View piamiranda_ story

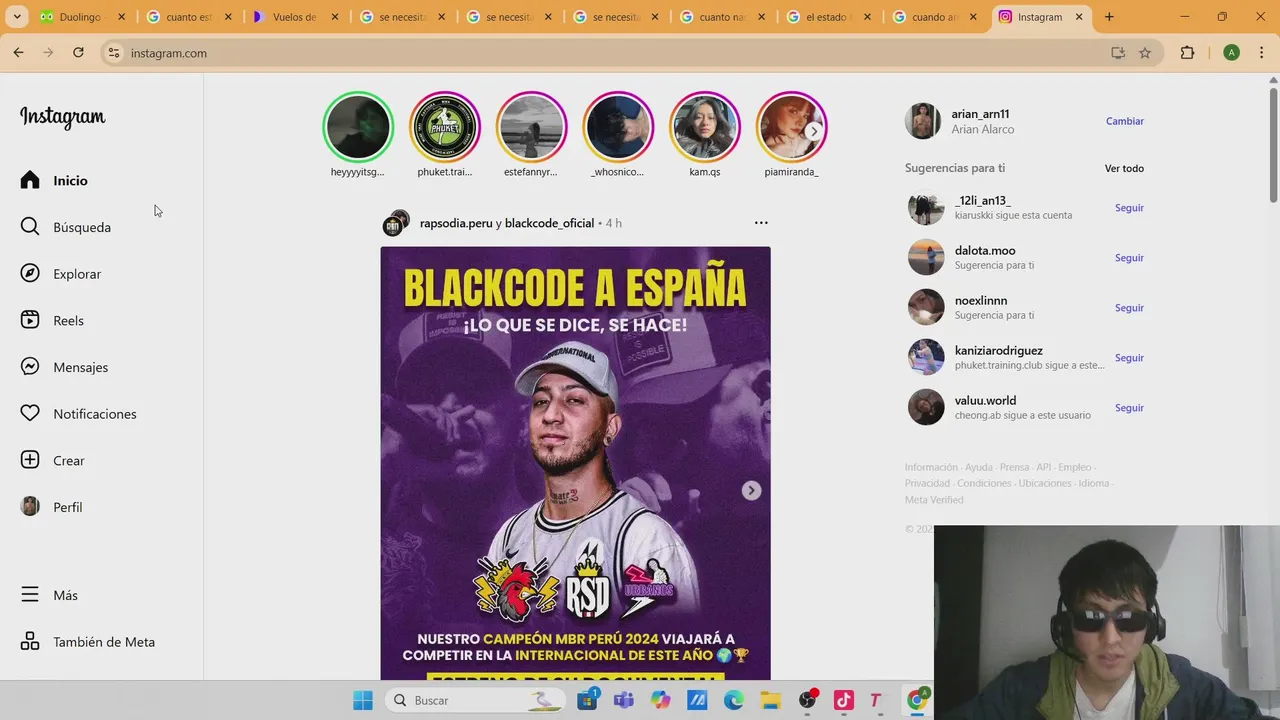pos(791,127)
